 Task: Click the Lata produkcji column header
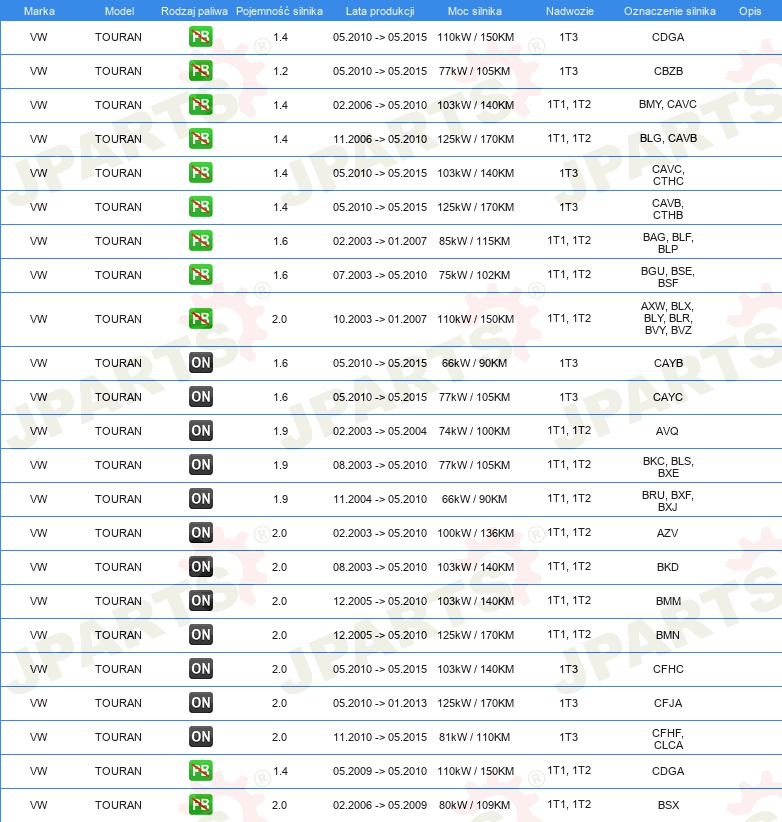point(380,11)
